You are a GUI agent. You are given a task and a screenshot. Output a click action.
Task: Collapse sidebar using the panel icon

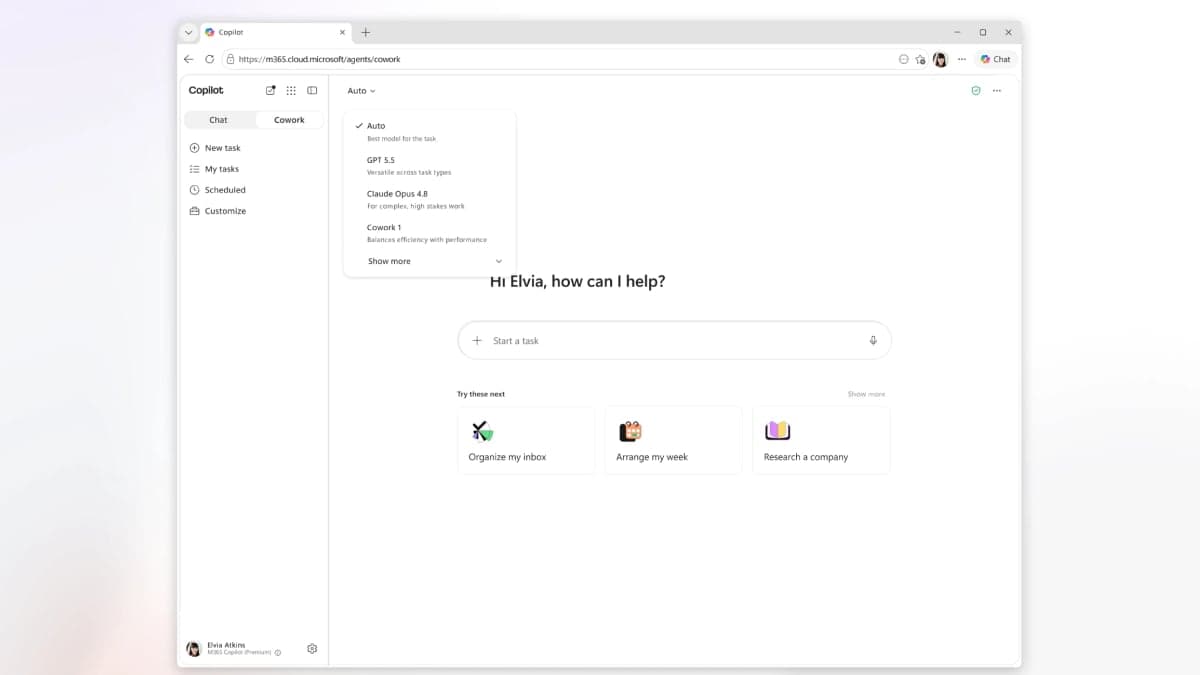312,90
